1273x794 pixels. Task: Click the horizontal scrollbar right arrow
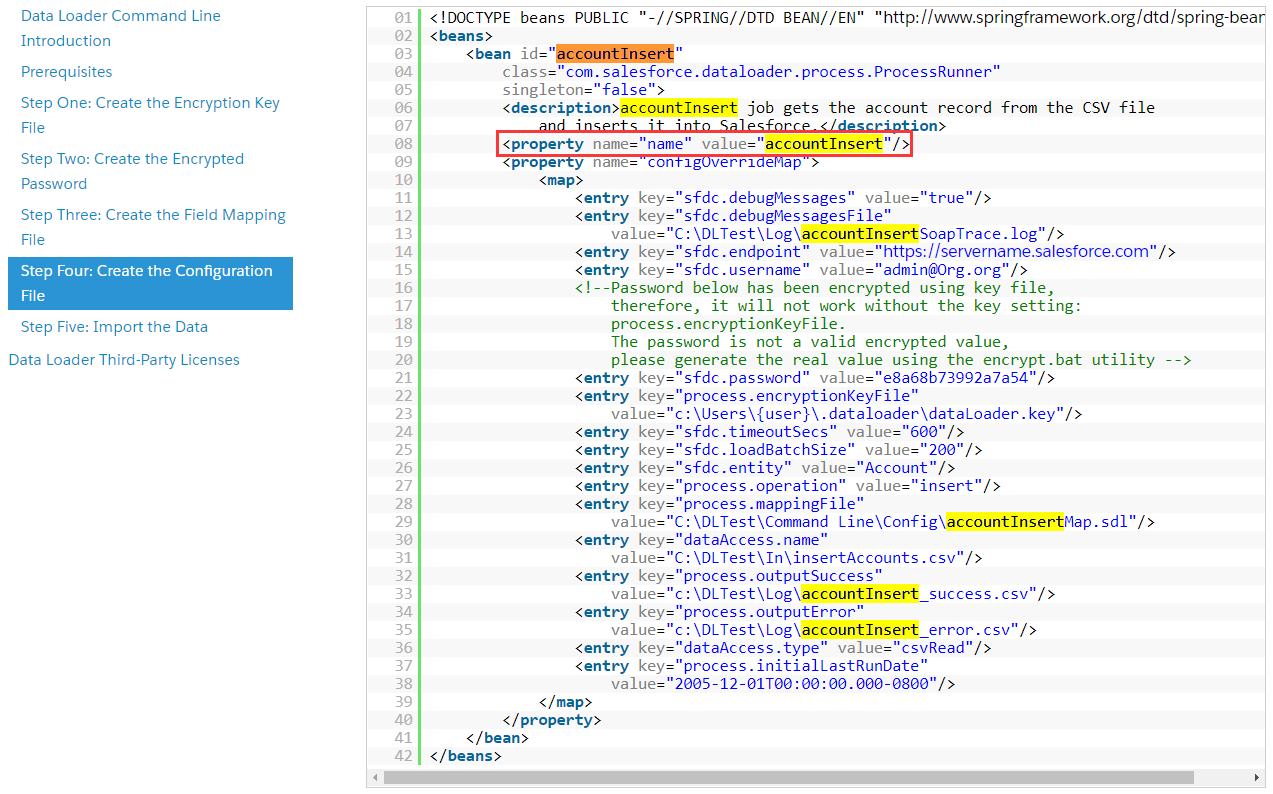[1257, 777]
